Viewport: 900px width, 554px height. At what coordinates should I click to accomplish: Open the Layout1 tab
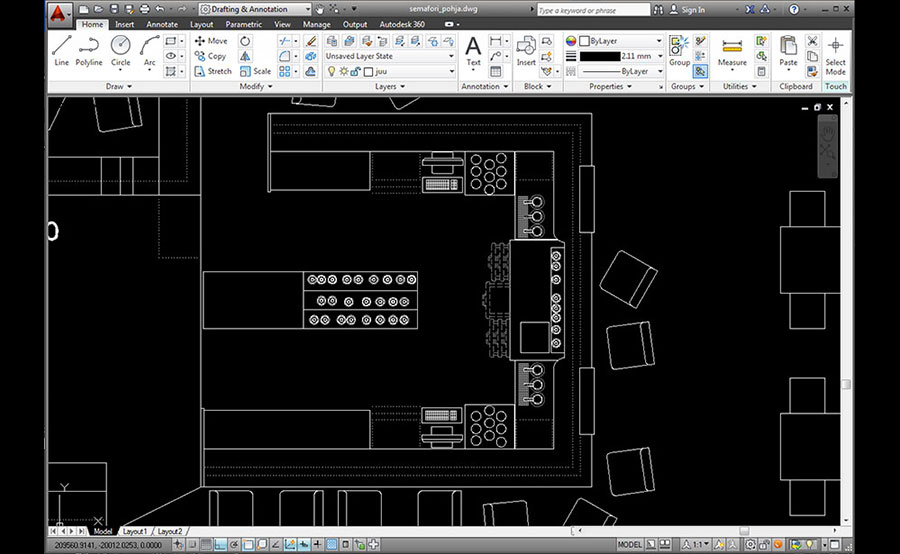(135, 531)
